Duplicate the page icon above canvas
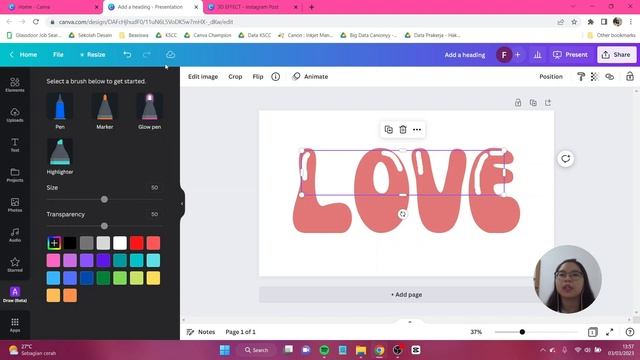640x360 pixels. coord(533,102)
